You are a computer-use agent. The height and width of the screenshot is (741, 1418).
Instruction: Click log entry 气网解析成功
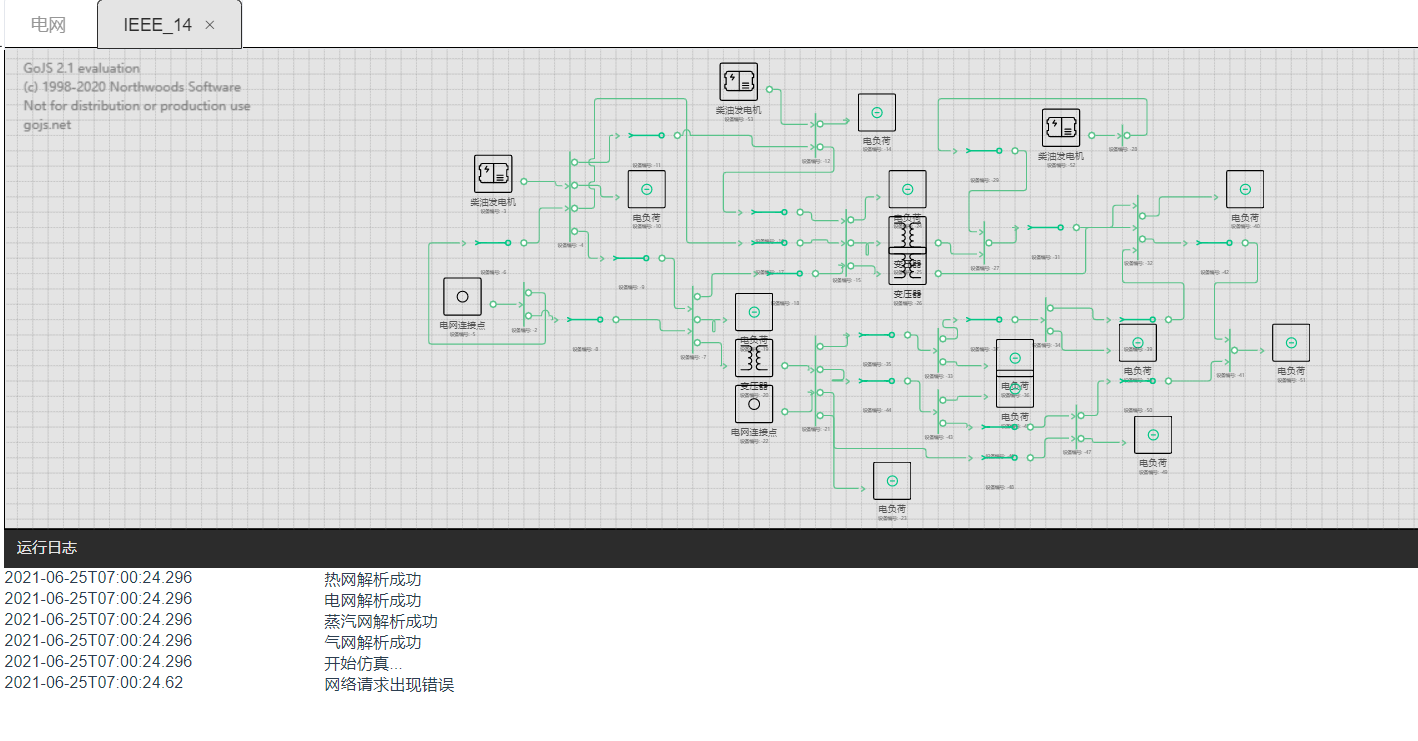372,642
